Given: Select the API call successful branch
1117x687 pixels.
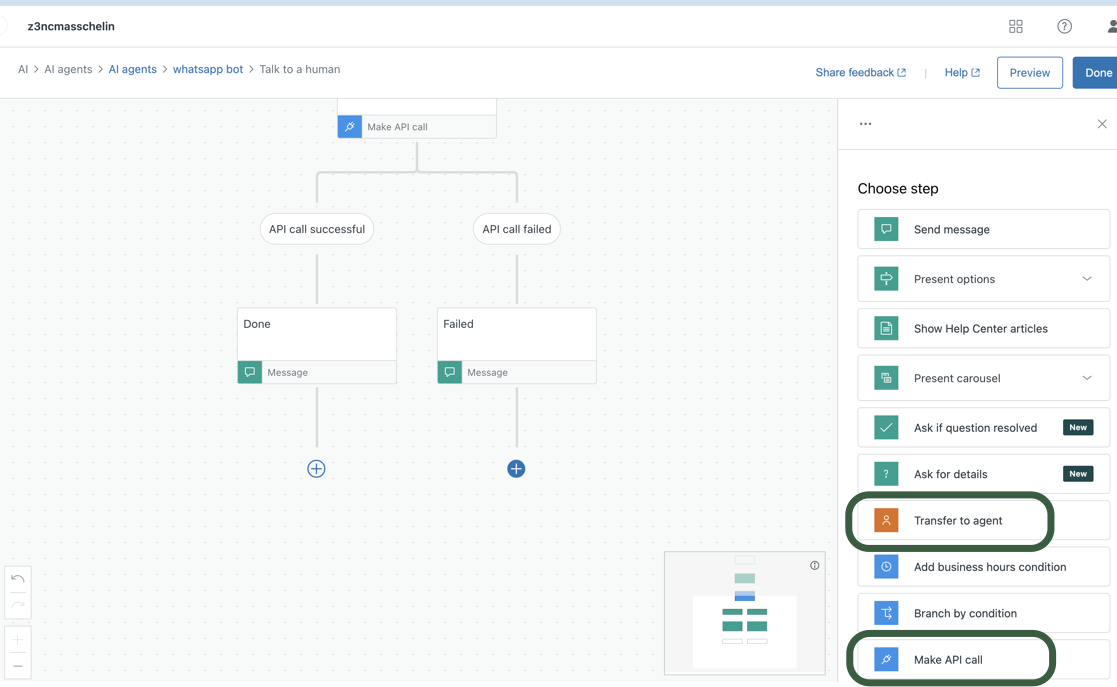Looking at the screenshot, I should pyautogui.click(x=317, y=229).
